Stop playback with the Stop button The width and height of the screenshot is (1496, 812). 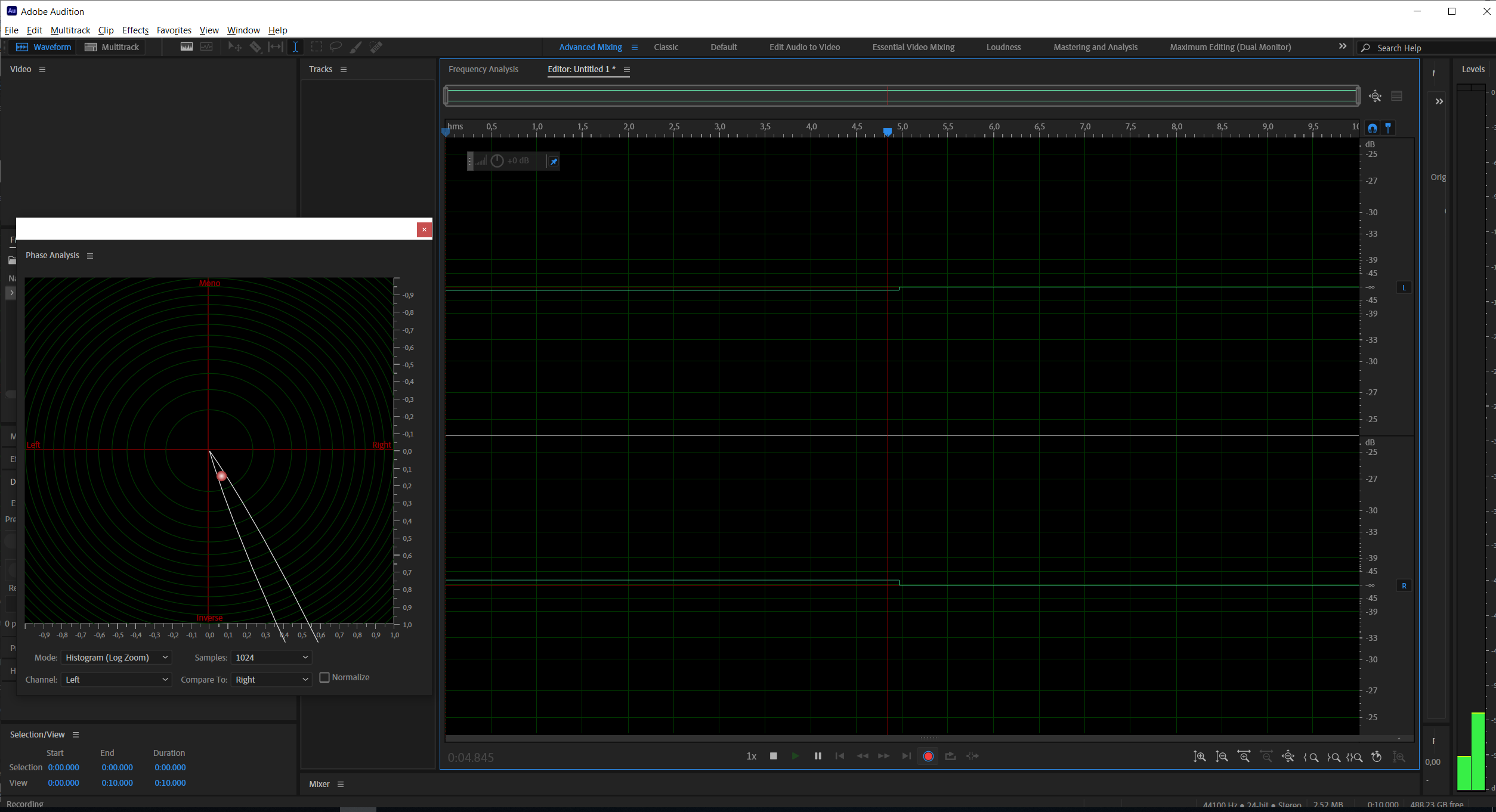pos(774,756)
